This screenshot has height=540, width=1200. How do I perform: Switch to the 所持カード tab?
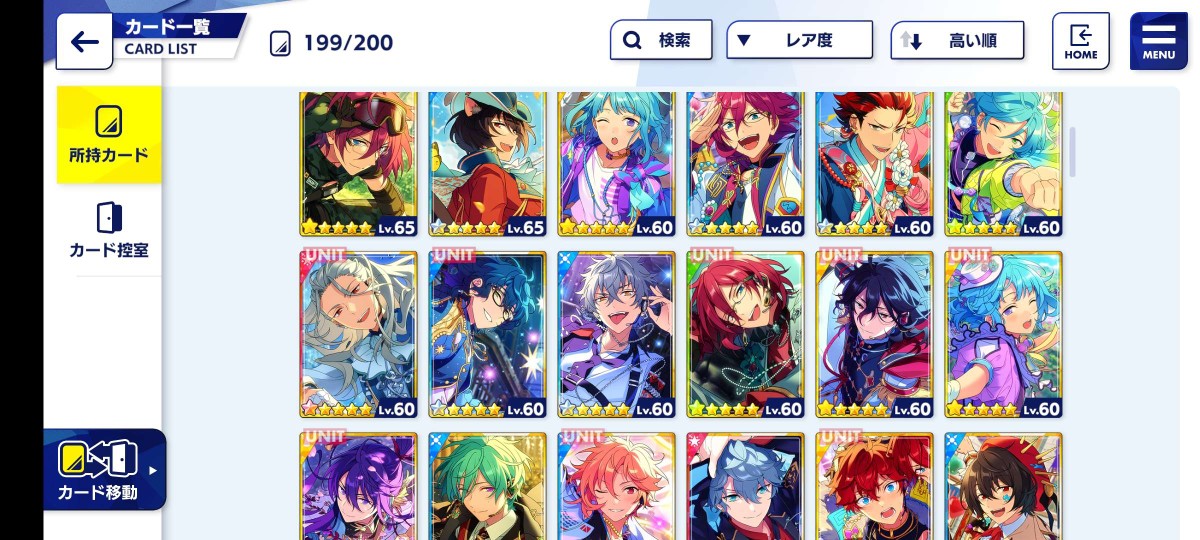click(108, 135)
